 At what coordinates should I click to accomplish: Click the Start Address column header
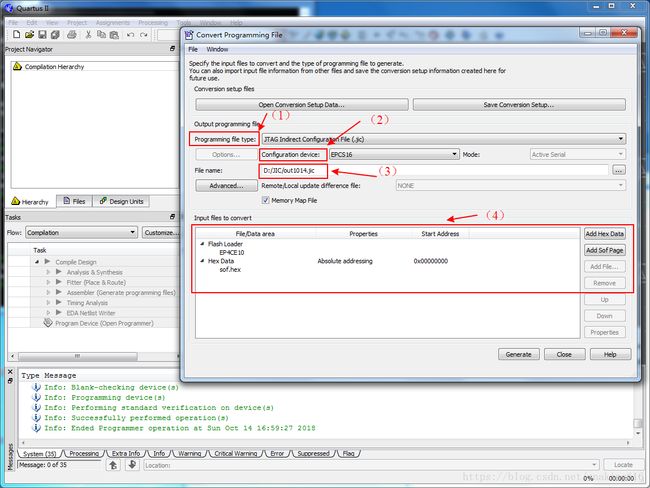pyautogui.click(x=440, y=234)
